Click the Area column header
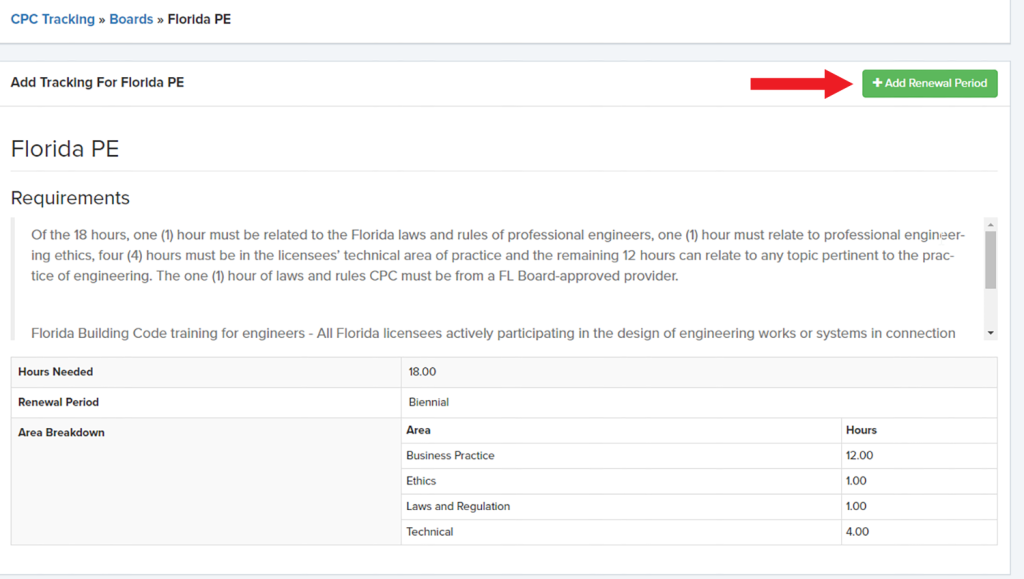1024x579 pixels. point(418,430)
